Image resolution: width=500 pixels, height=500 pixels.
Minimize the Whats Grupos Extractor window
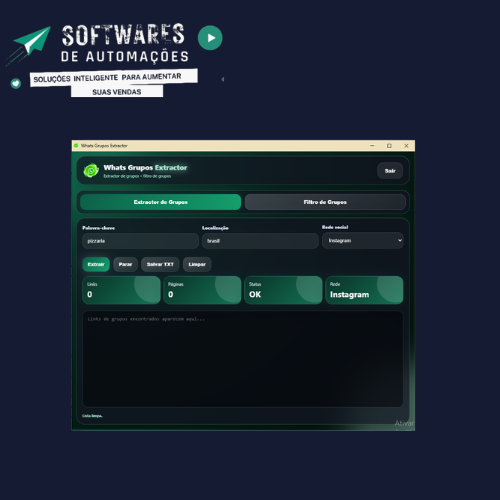372,146
